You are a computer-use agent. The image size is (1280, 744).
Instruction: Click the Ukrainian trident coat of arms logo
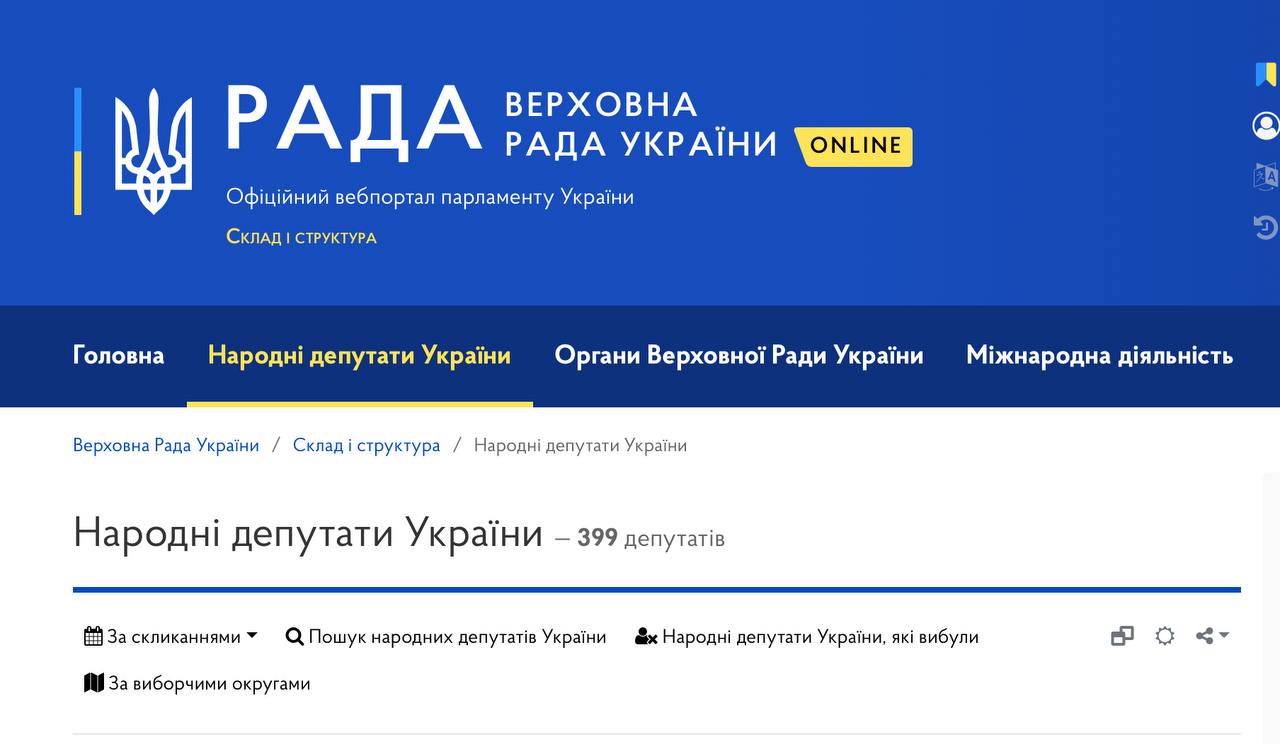tap(153, 151)
